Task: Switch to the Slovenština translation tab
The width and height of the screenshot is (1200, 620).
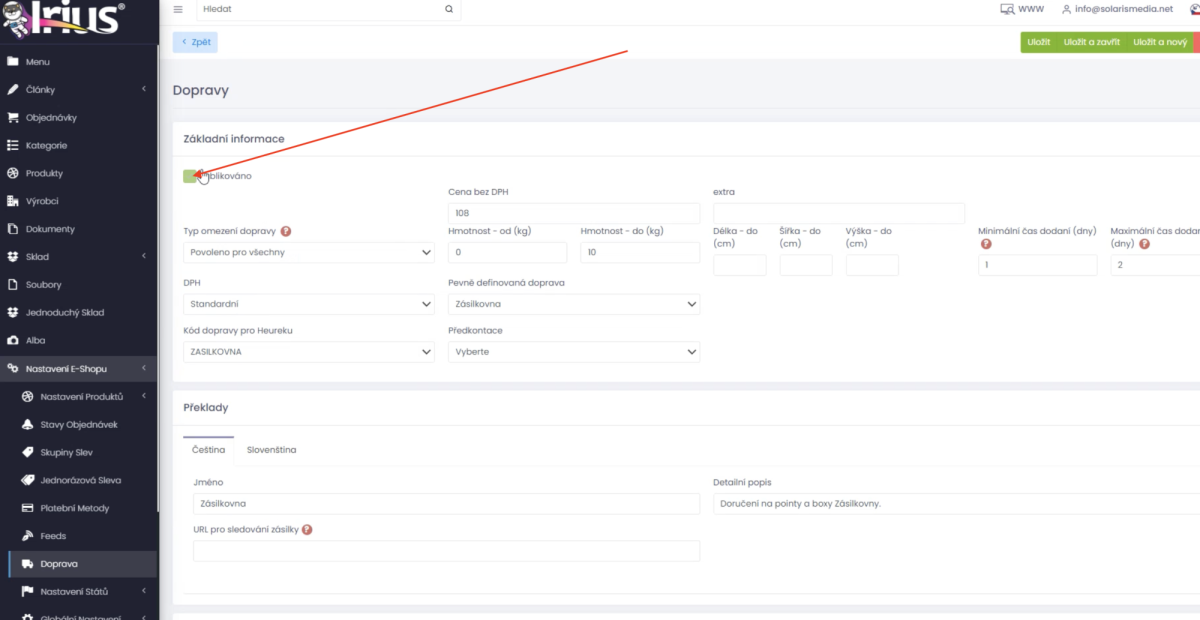Action: [x=271, y=450]
